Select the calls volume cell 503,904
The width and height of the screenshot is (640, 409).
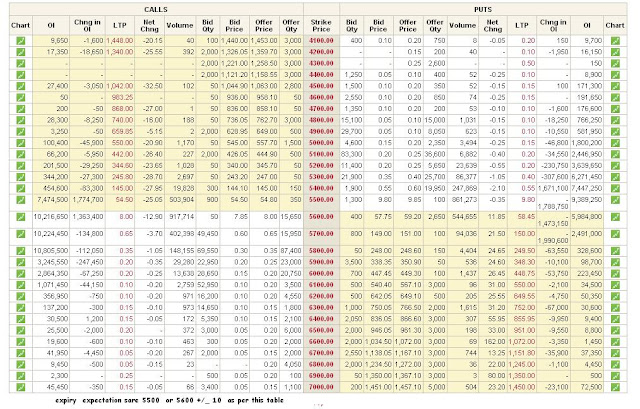point(180,200)
